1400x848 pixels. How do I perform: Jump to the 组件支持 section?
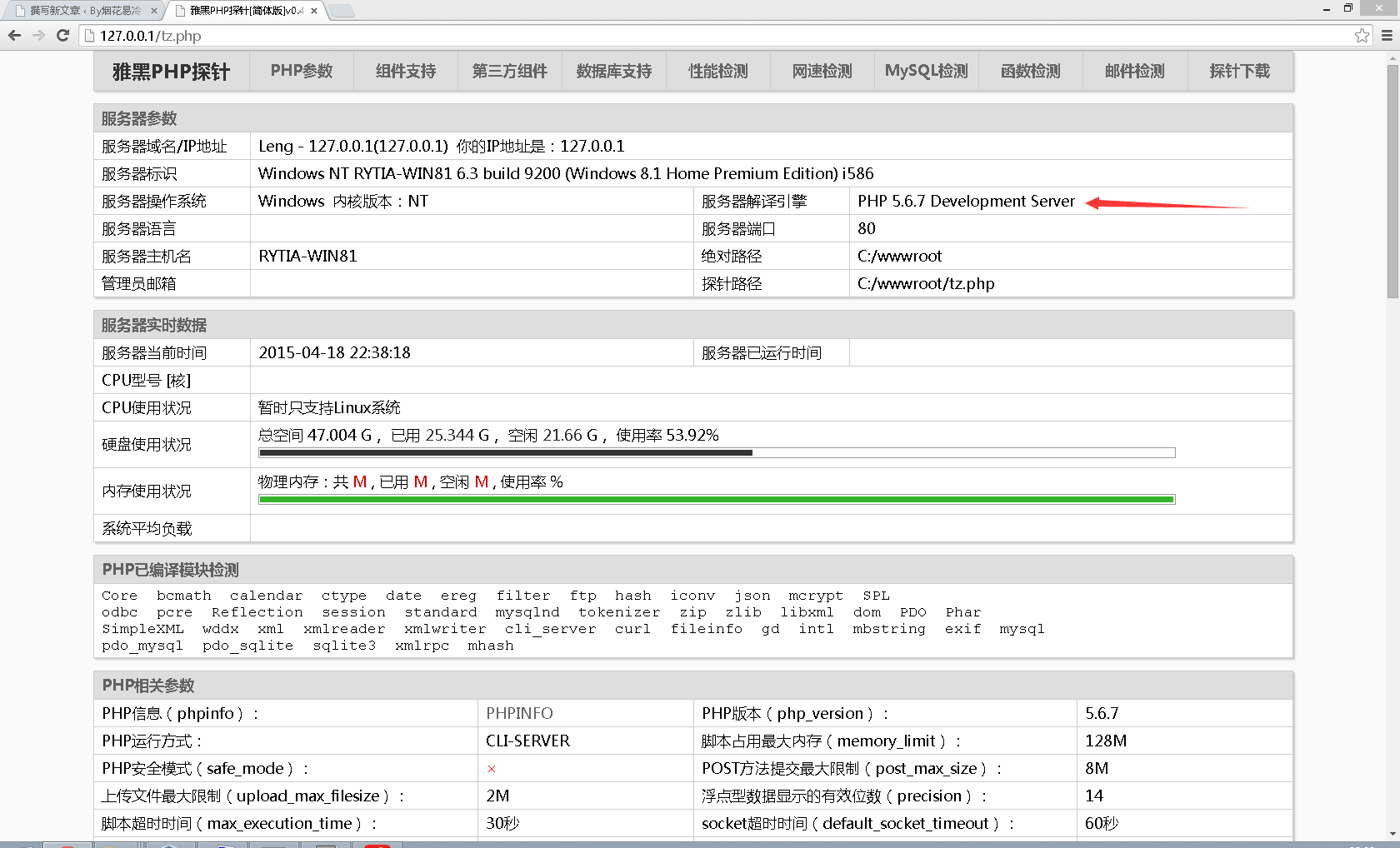coord(406,72)
